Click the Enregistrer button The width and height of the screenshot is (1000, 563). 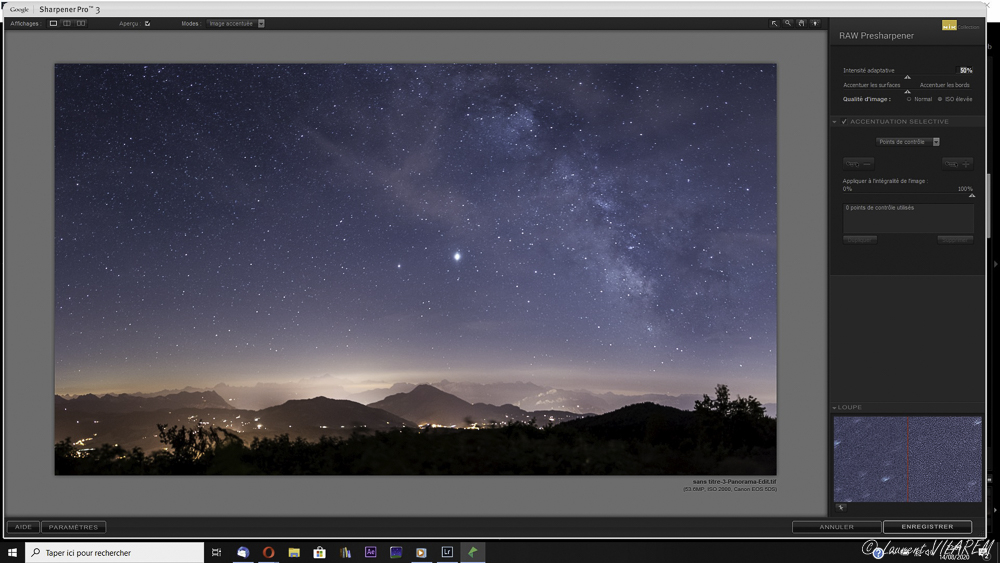click(927, 527)
